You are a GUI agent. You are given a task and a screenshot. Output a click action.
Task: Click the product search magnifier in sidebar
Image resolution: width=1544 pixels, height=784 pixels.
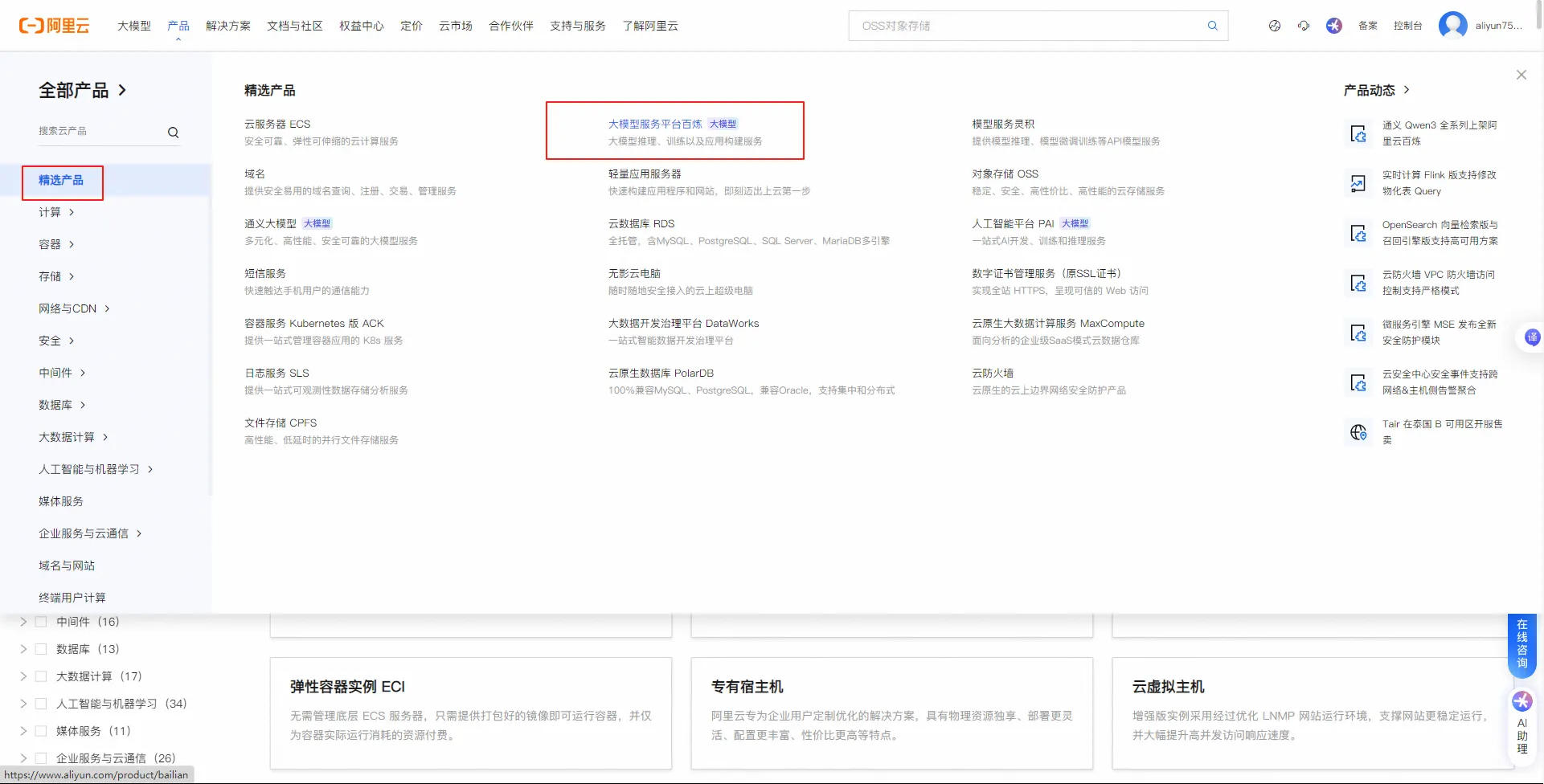(173, 133)
